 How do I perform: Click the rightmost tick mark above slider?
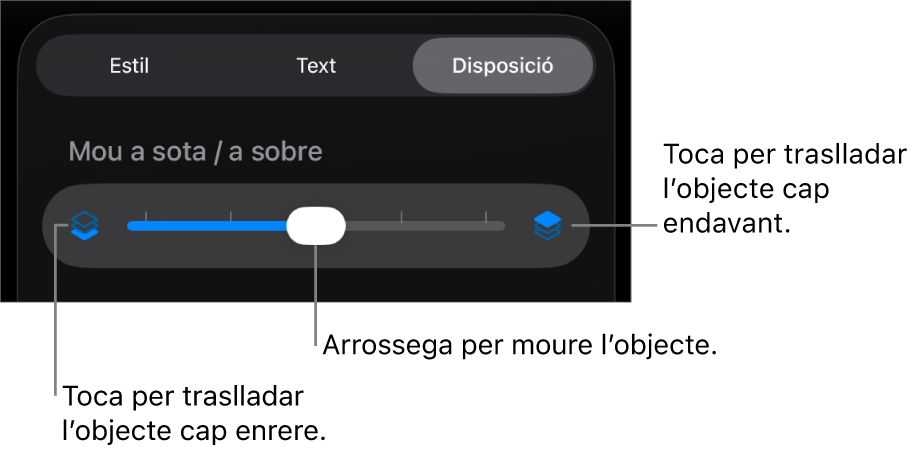pos(486,216)
